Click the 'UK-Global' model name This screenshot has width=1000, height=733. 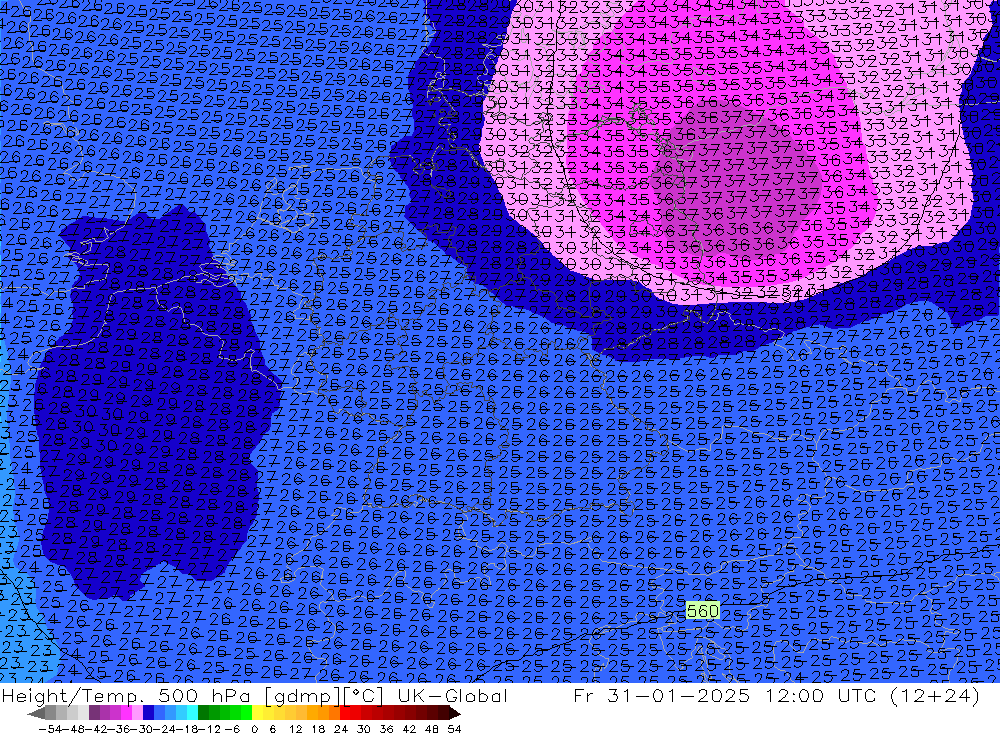click(452, 695)
